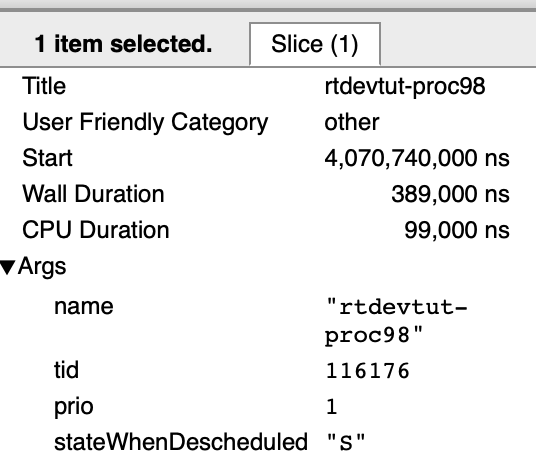Select the User Friendly Category label
Screen dimensions: 536x474
145,122
